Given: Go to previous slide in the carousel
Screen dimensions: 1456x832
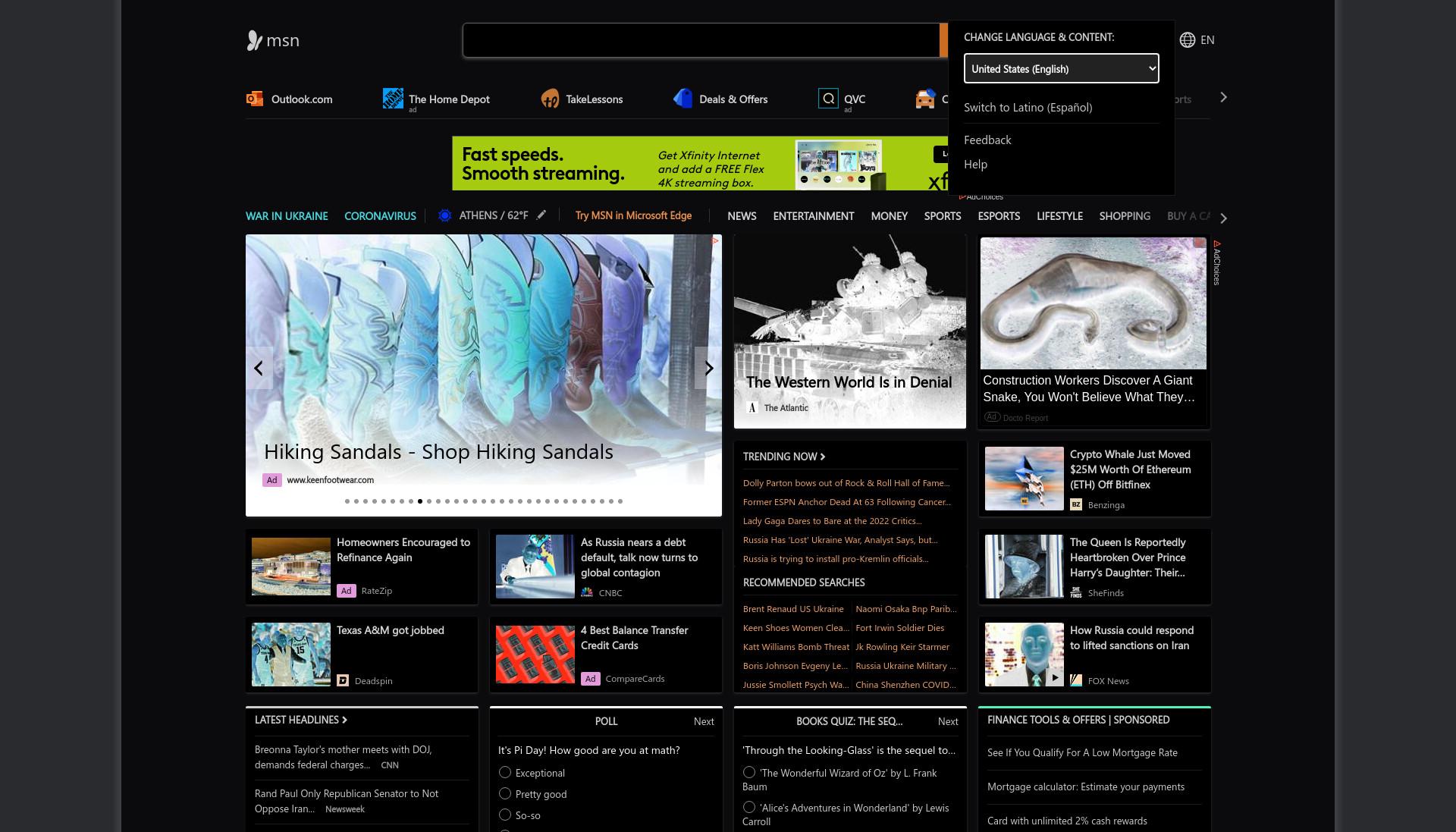Looking at the screenshot, I should coord(259,368).
